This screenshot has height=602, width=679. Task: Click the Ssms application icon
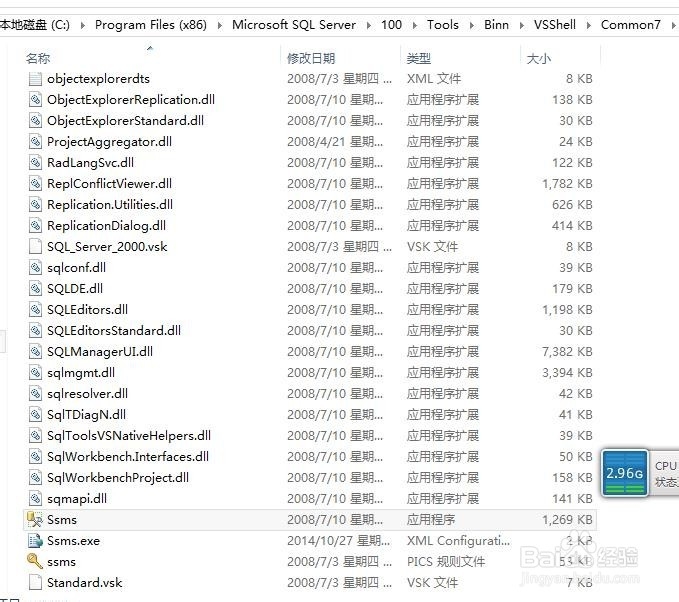35,520
